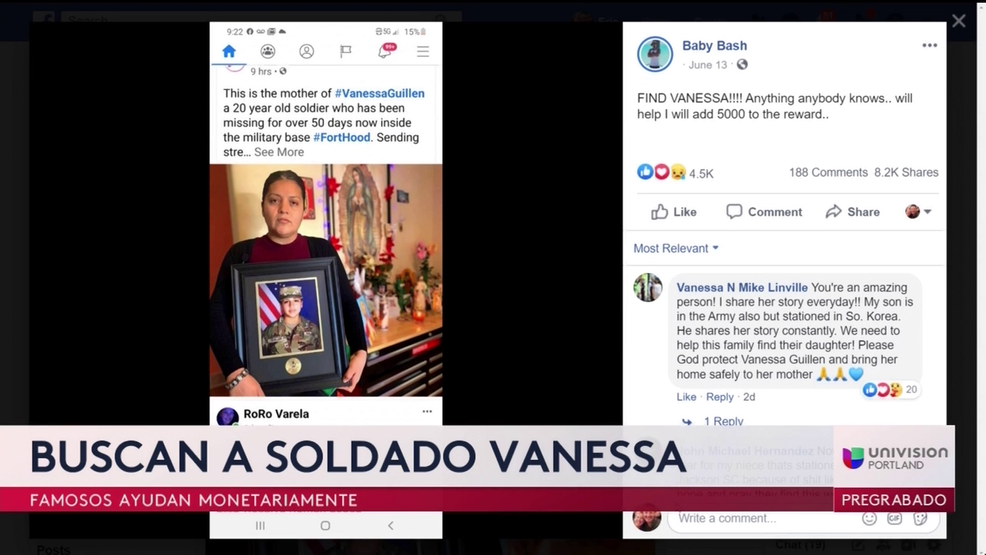The image size is (986, 555).
Task: Expand the Most Relevant comment sorting dropdown
Action: pos(676,248)
